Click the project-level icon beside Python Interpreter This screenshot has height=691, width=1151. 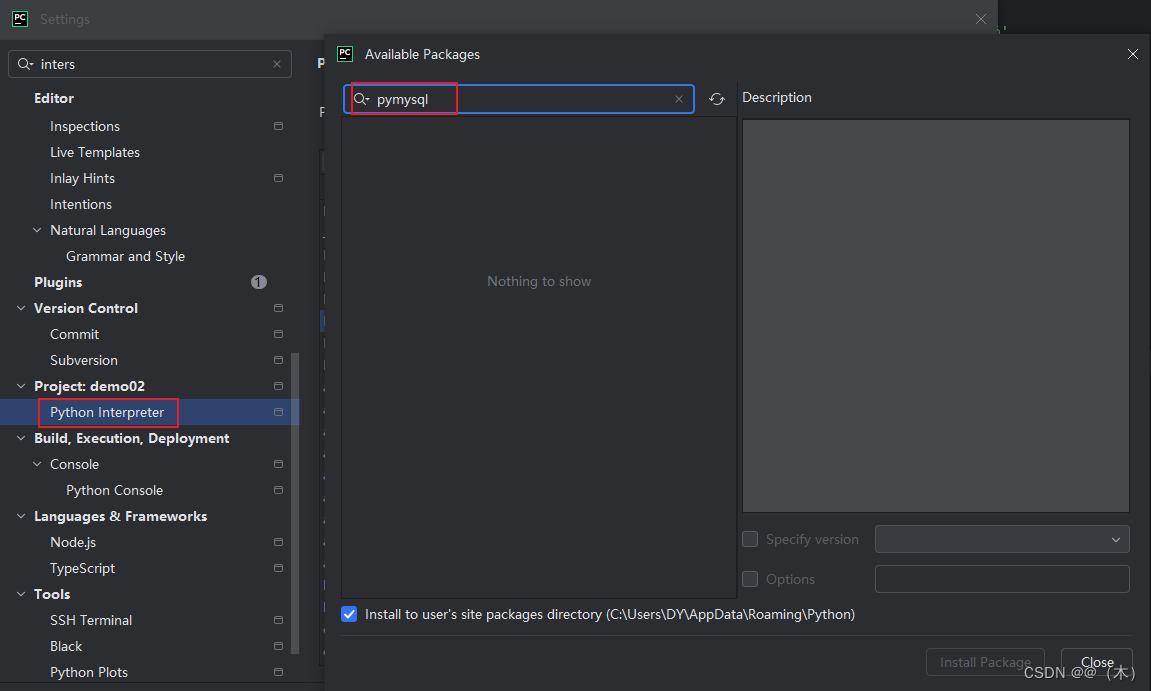pos(278,413)
